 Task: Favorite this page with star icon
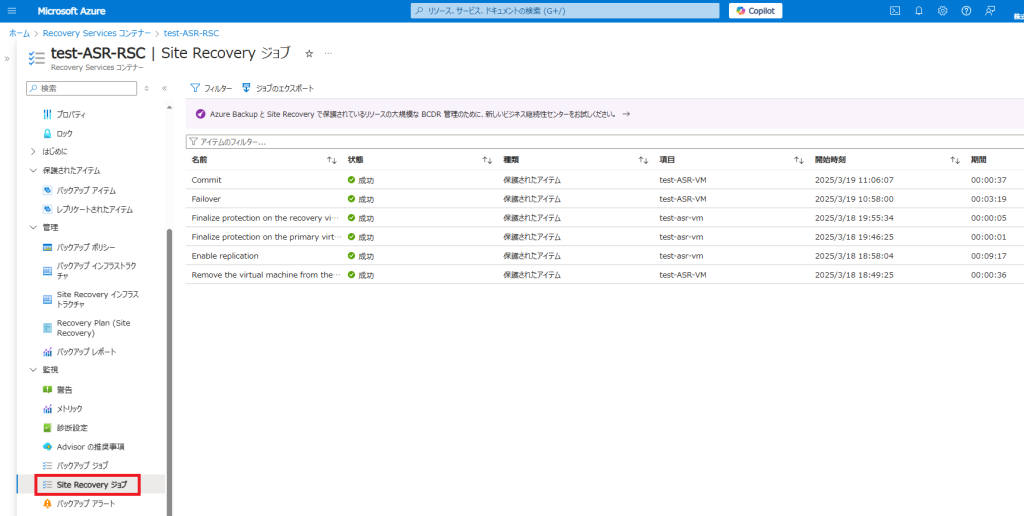tap(309, 53)
